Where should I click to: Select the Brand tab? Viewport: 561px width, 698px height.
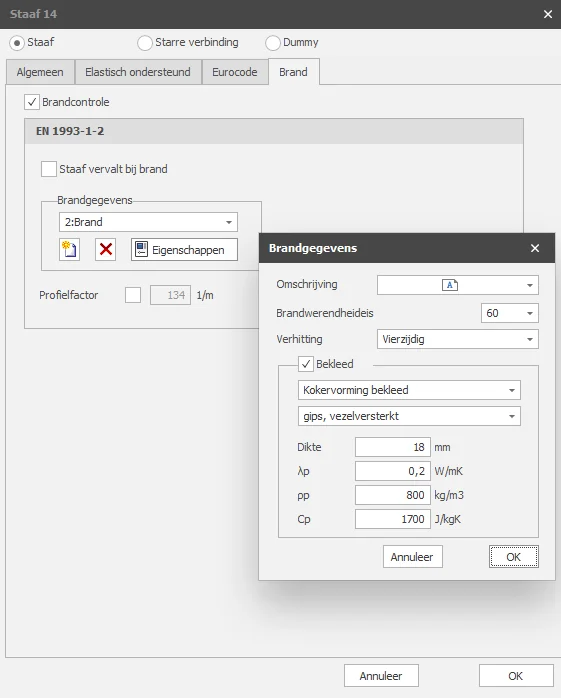click(x=293, y=72)
